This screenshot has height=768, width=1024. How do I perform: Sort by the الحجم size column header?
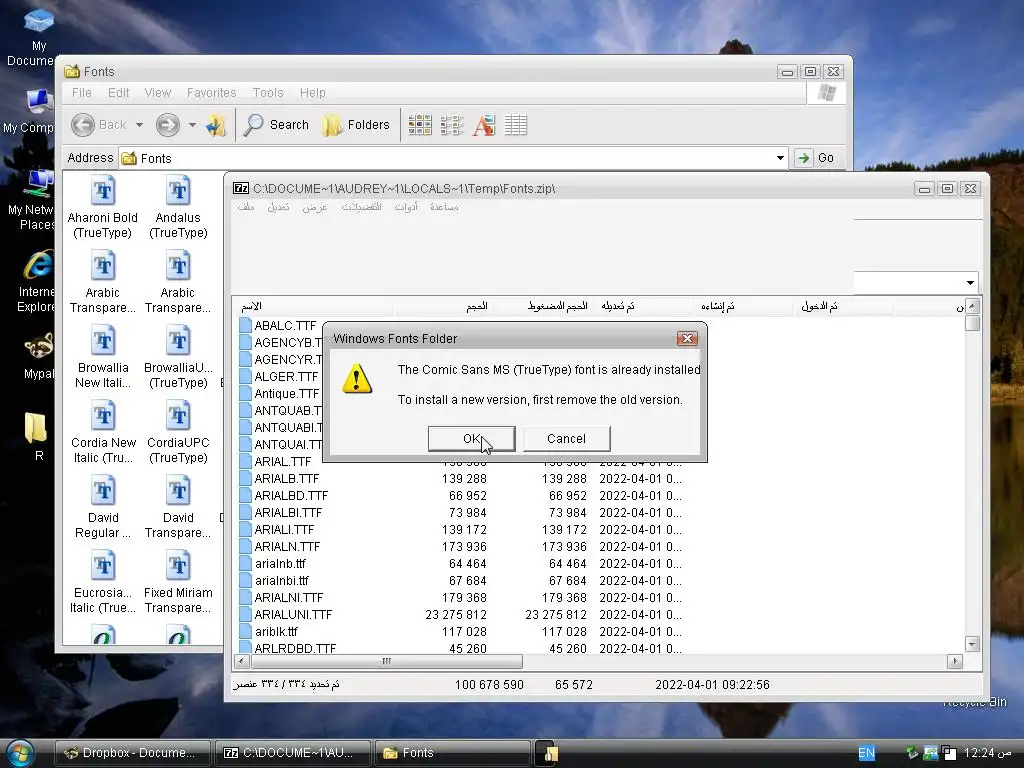443,306
